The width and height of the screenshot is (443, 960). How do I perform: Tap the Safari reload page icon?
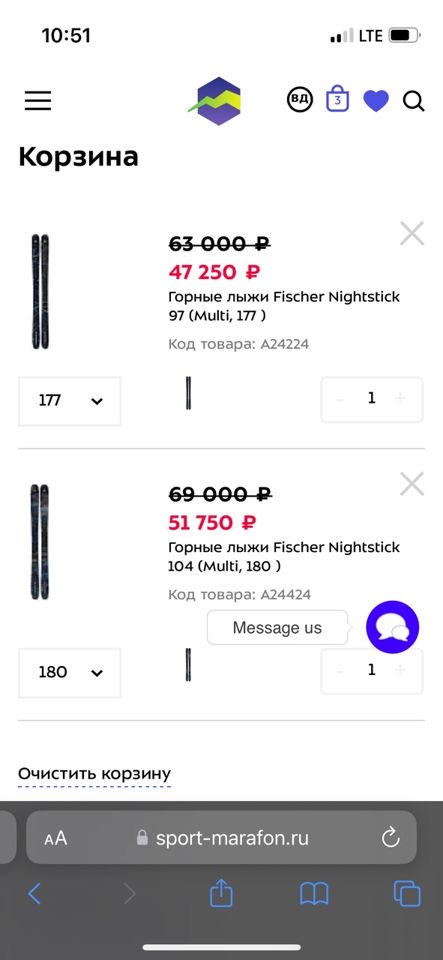coord(390,838)
